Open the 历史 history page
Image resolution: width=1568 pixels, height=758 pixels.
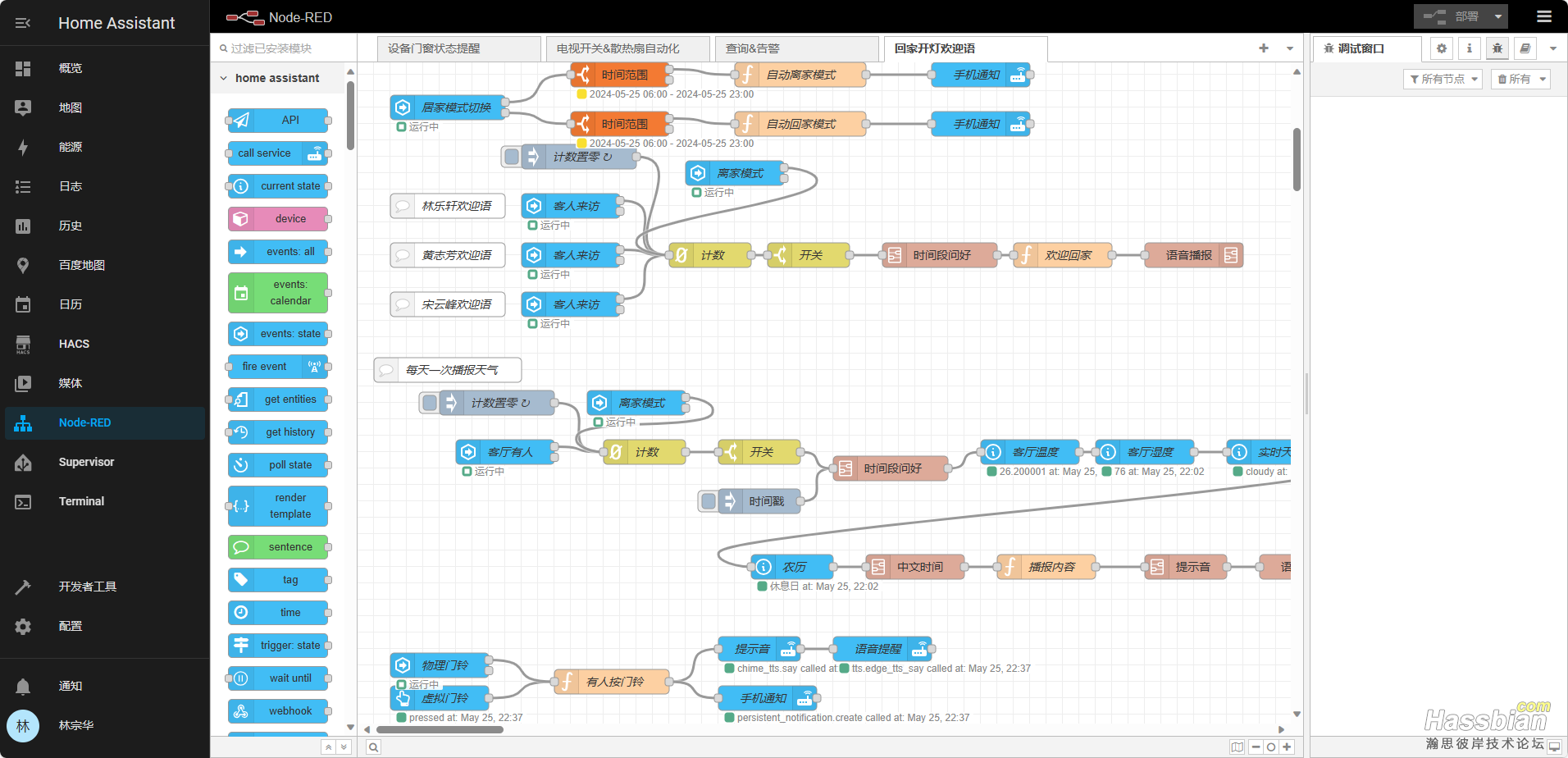pos(105,226)
